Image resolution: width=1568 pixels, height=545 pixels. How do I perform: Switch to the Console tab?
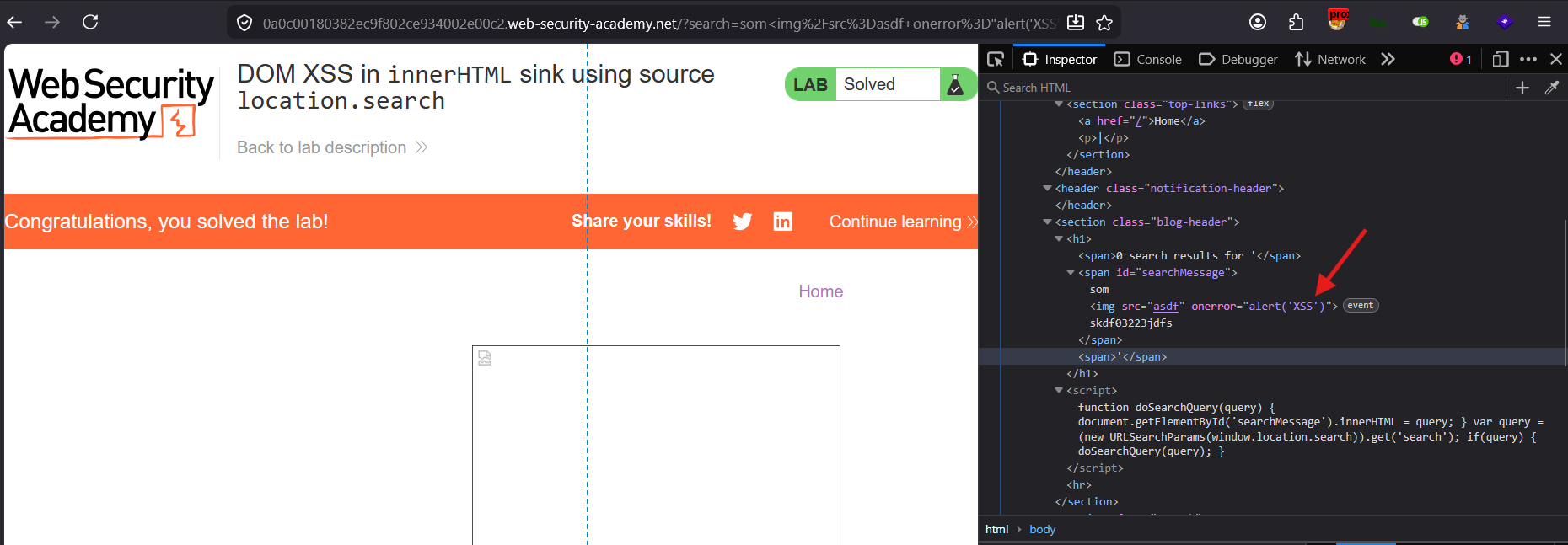tap(1148, 59)
